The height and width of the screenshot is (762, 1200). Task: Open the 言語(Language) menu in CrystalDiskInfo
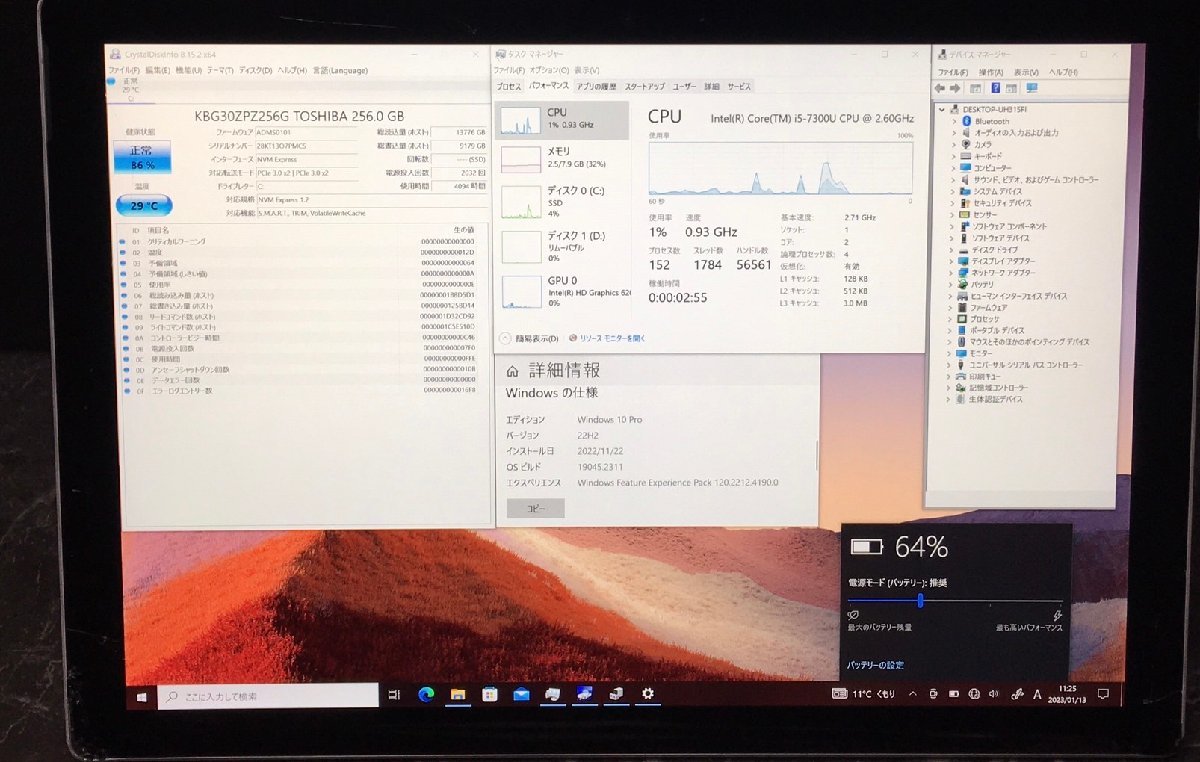340,71
